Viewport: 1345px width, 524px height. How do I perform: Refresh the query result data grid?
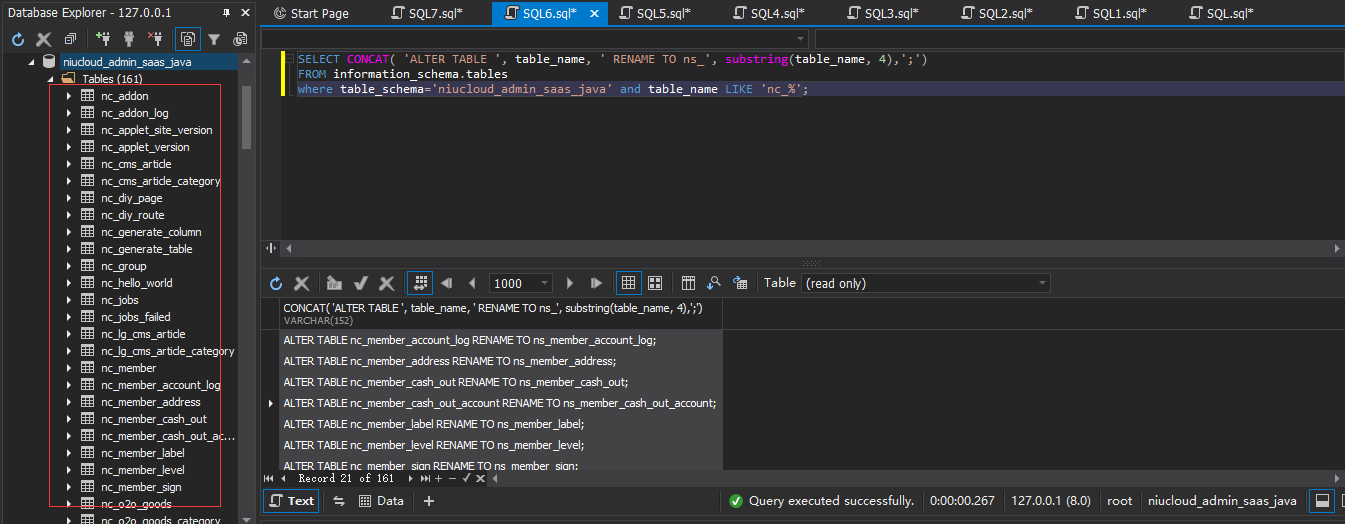click(x=276, y=283)
